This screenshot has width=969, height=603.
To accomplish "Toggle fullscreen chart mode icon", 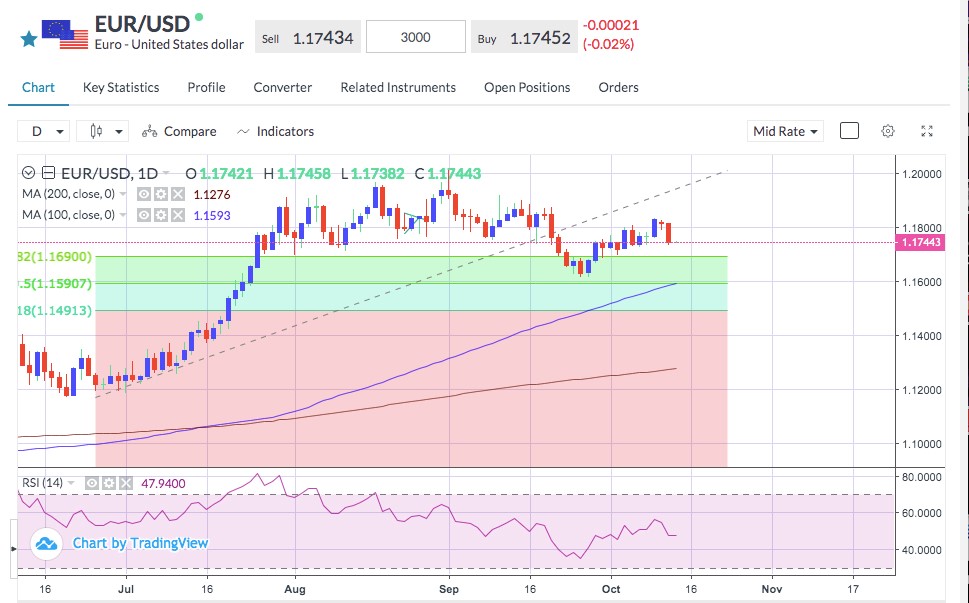I will click(x=926, y=131).
